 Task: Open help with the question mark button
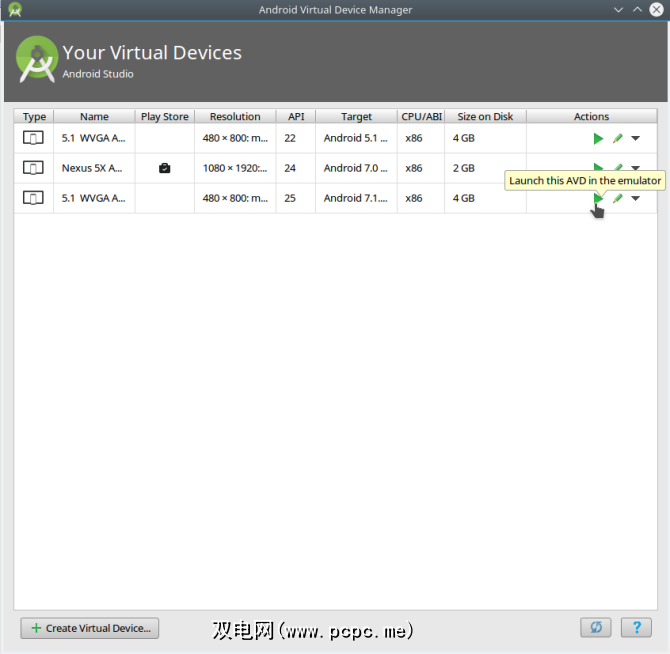(x=636, y=628)
